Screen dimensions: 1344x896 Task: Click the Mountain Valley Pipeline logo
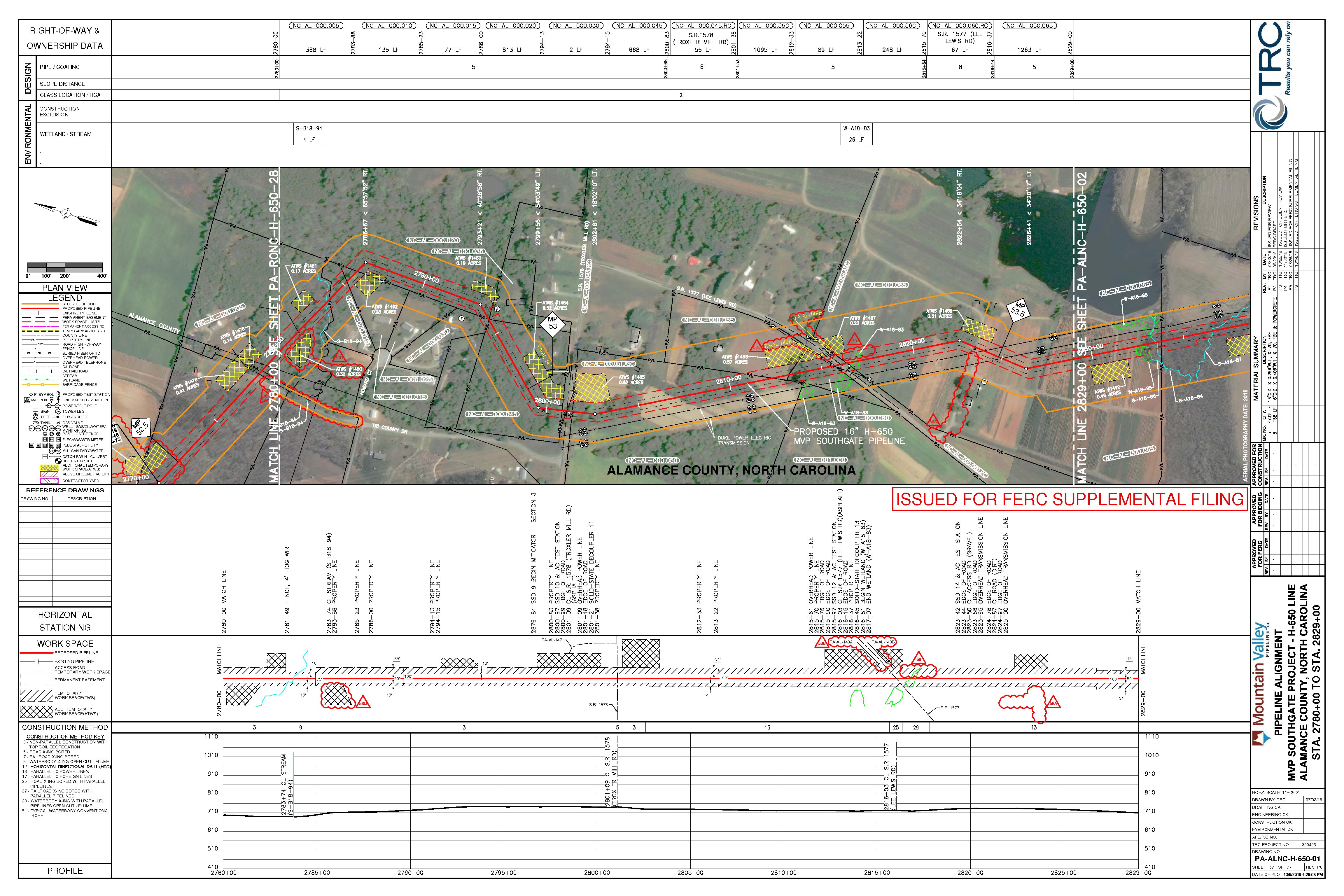pos(1262,683)
